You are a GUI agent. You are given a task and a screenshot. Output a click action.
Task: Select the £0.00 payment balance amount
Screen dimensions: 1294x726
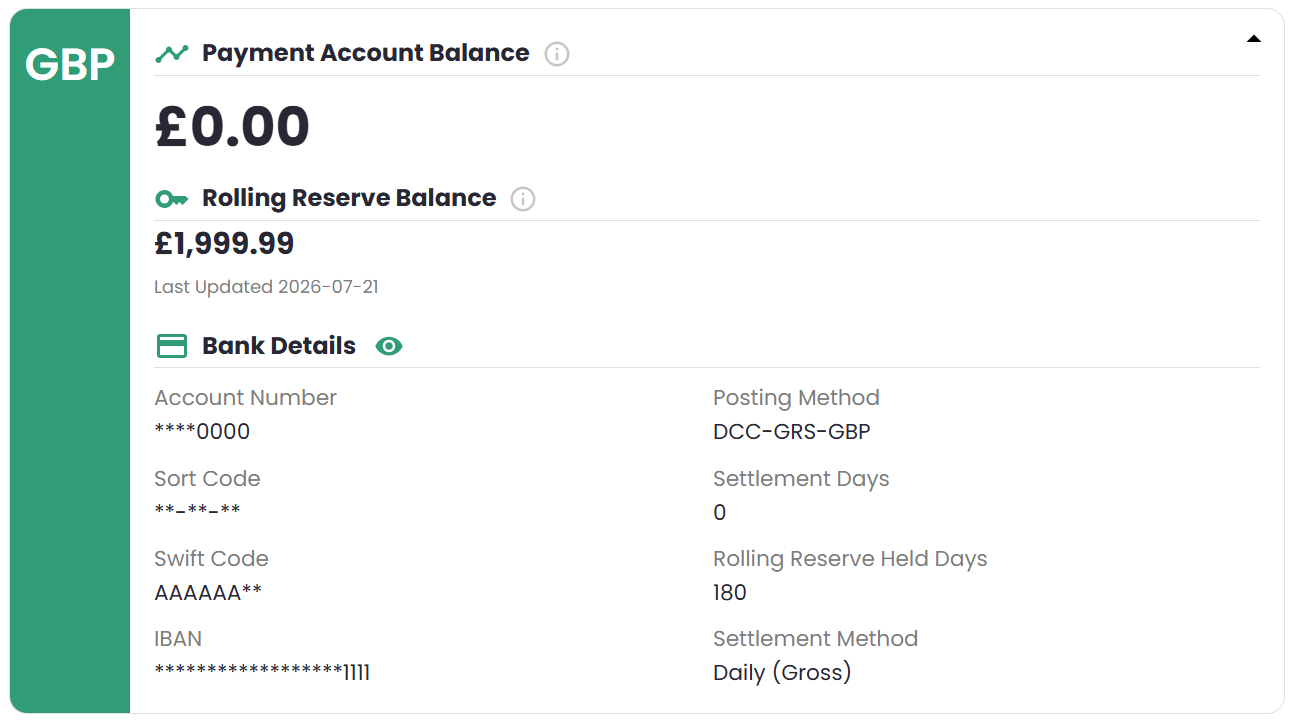click(232, 127)
